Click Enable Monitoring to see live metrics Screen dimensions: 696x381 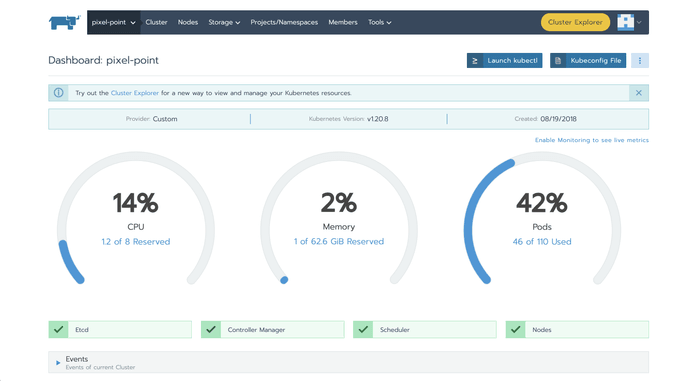[x=592, y=140]
